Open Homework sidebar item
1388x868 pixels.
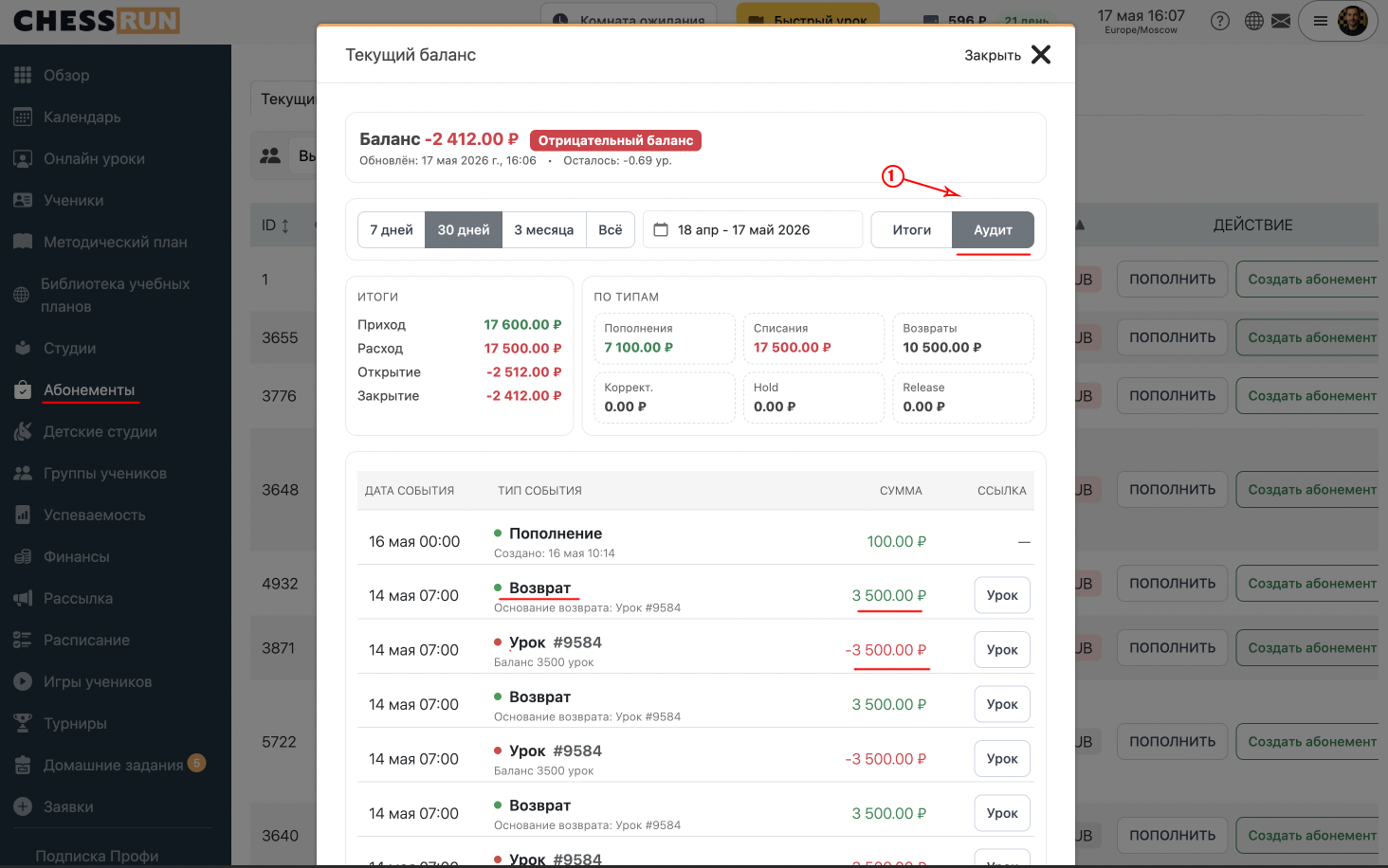[113, 765]
